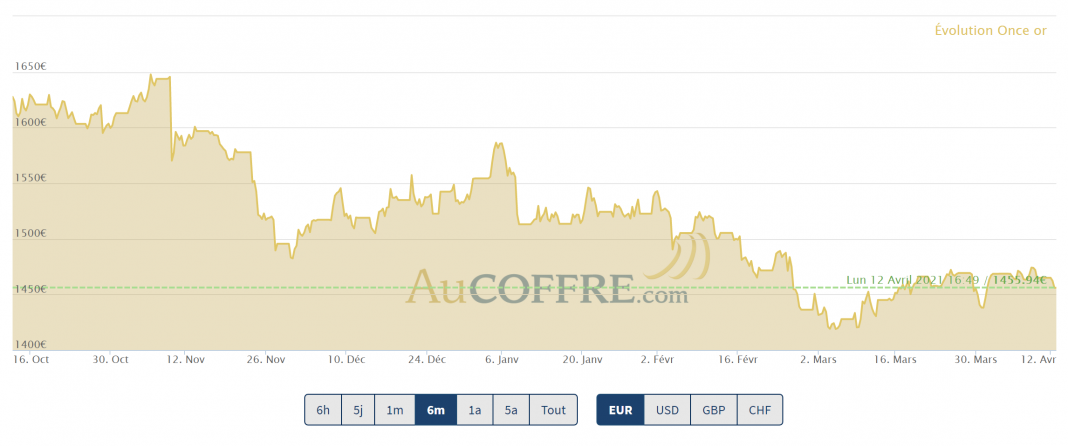This screenshot has width=1068, height=446.
Task: Switch chart to 5j range
Action: point(358,410)
